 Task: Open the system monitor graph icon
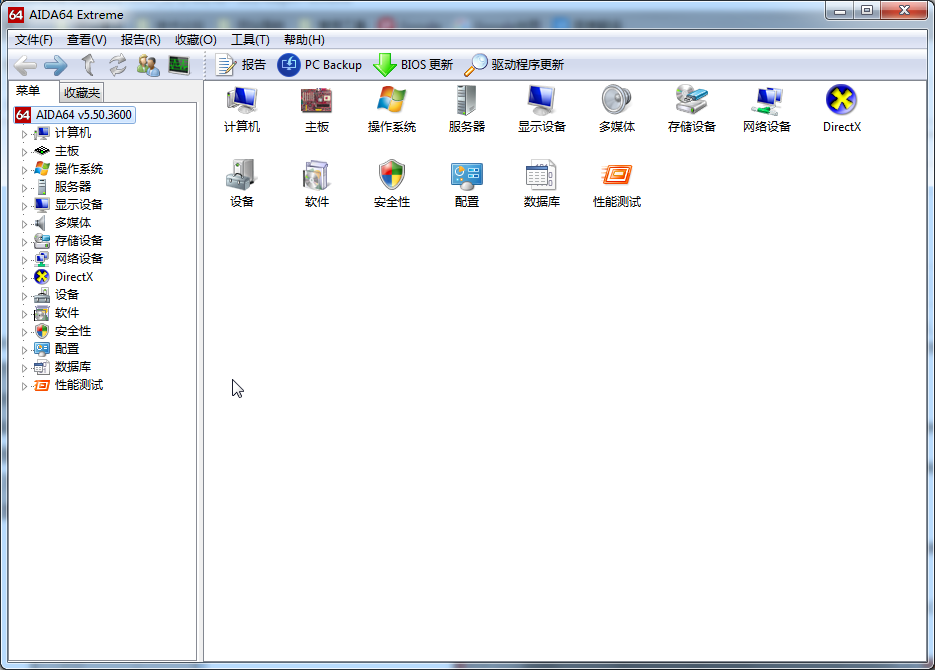(x=179, y=65)
